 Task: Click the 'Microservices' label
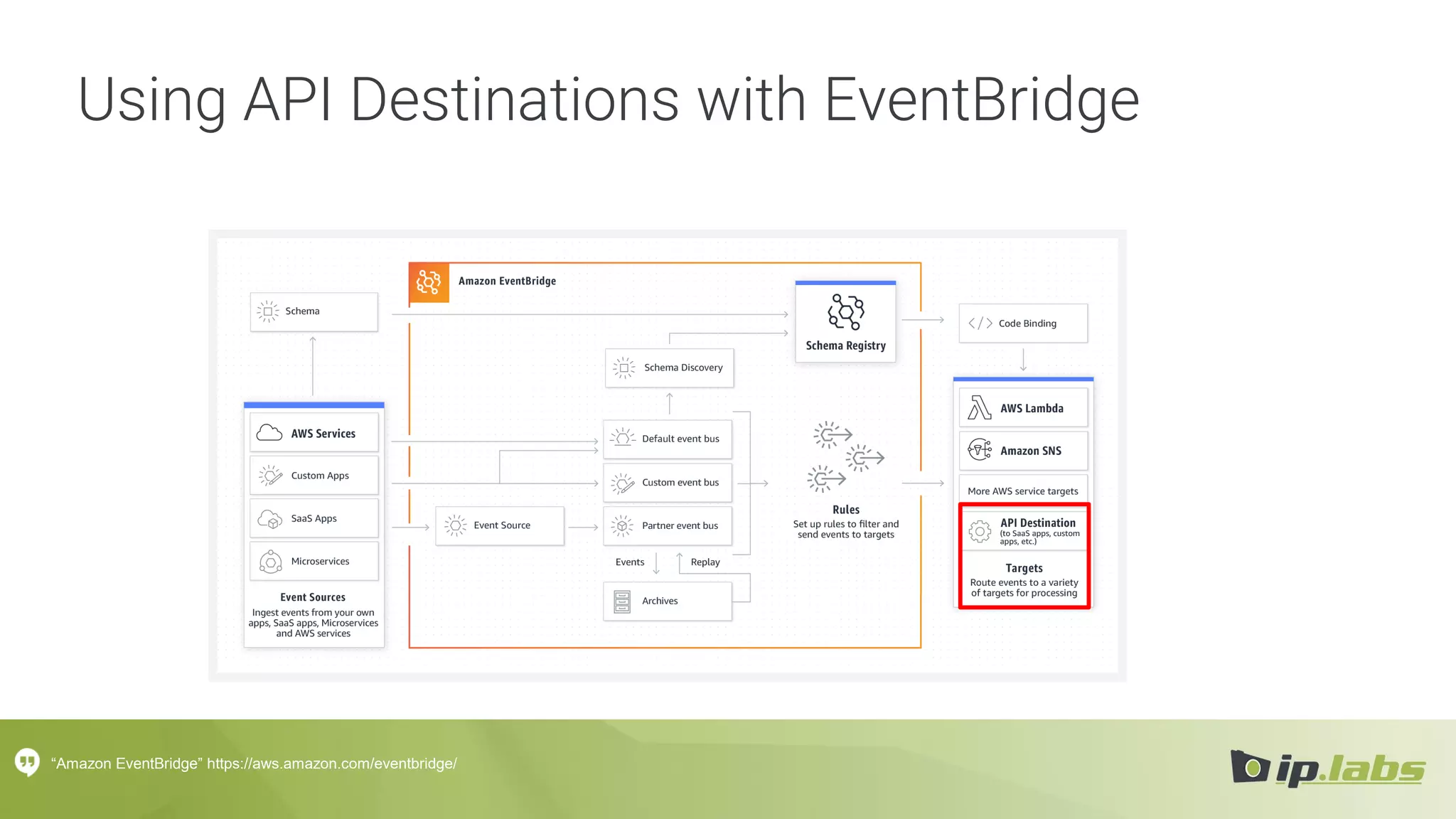coord(320,561)
